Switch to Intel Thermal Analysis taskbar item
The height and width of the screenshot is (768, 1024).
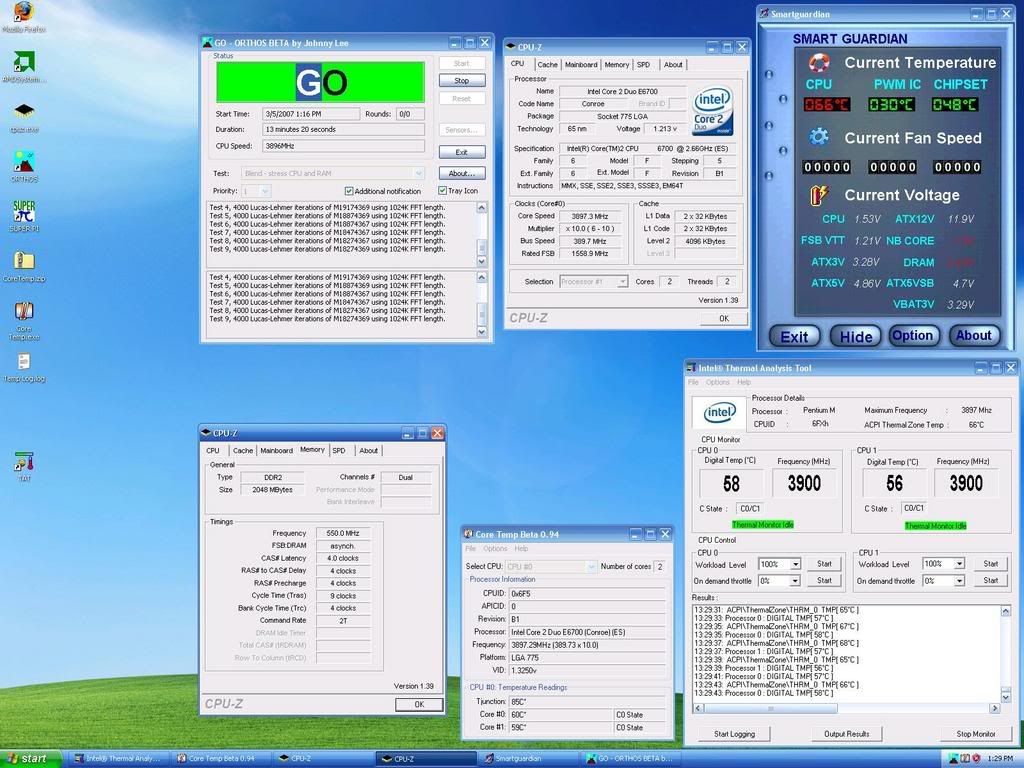point(118,759)
